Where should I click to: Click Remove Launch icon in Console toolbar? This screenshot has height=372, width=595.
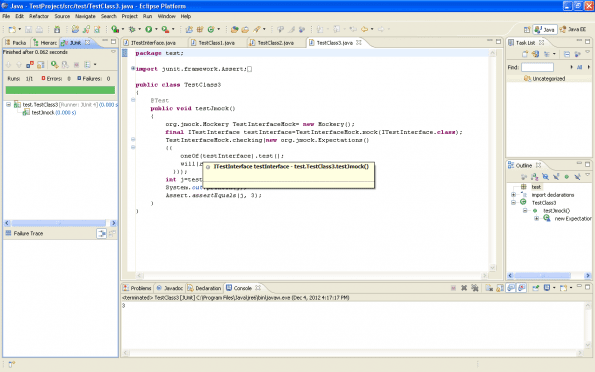(464, 288)
